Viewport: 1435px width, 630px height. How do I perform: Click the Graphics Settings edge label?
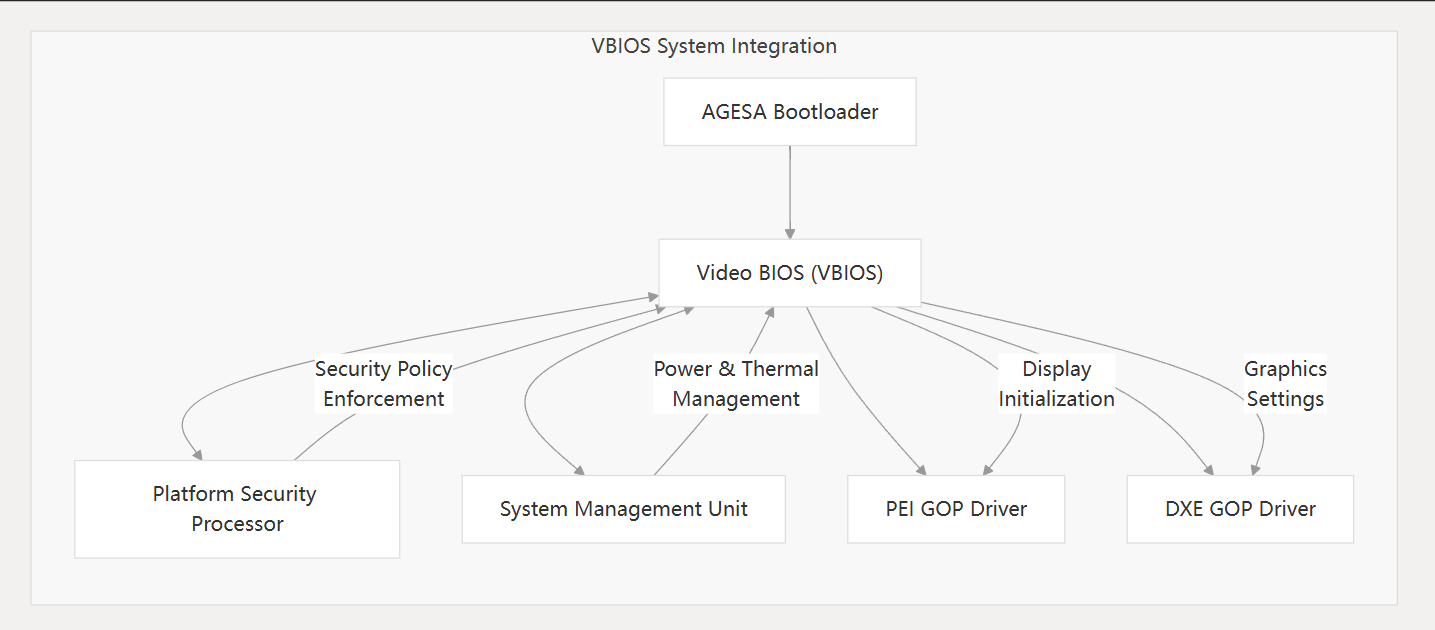click(1285, 383)
